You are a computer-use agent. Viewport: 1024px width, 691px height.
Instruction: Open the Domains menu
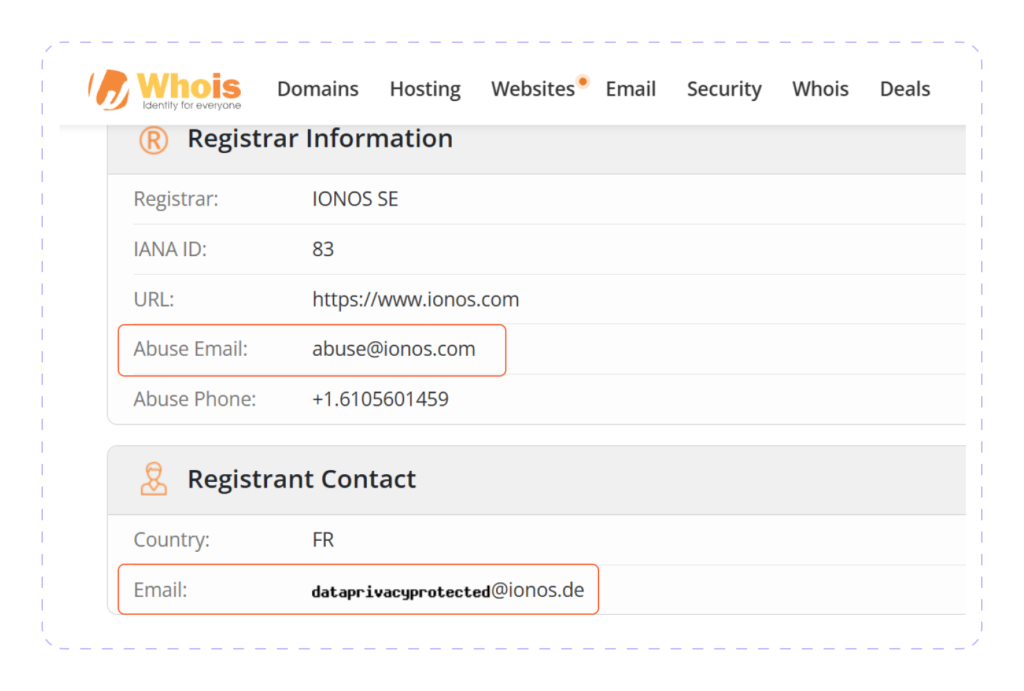click(x=317, y=89)
